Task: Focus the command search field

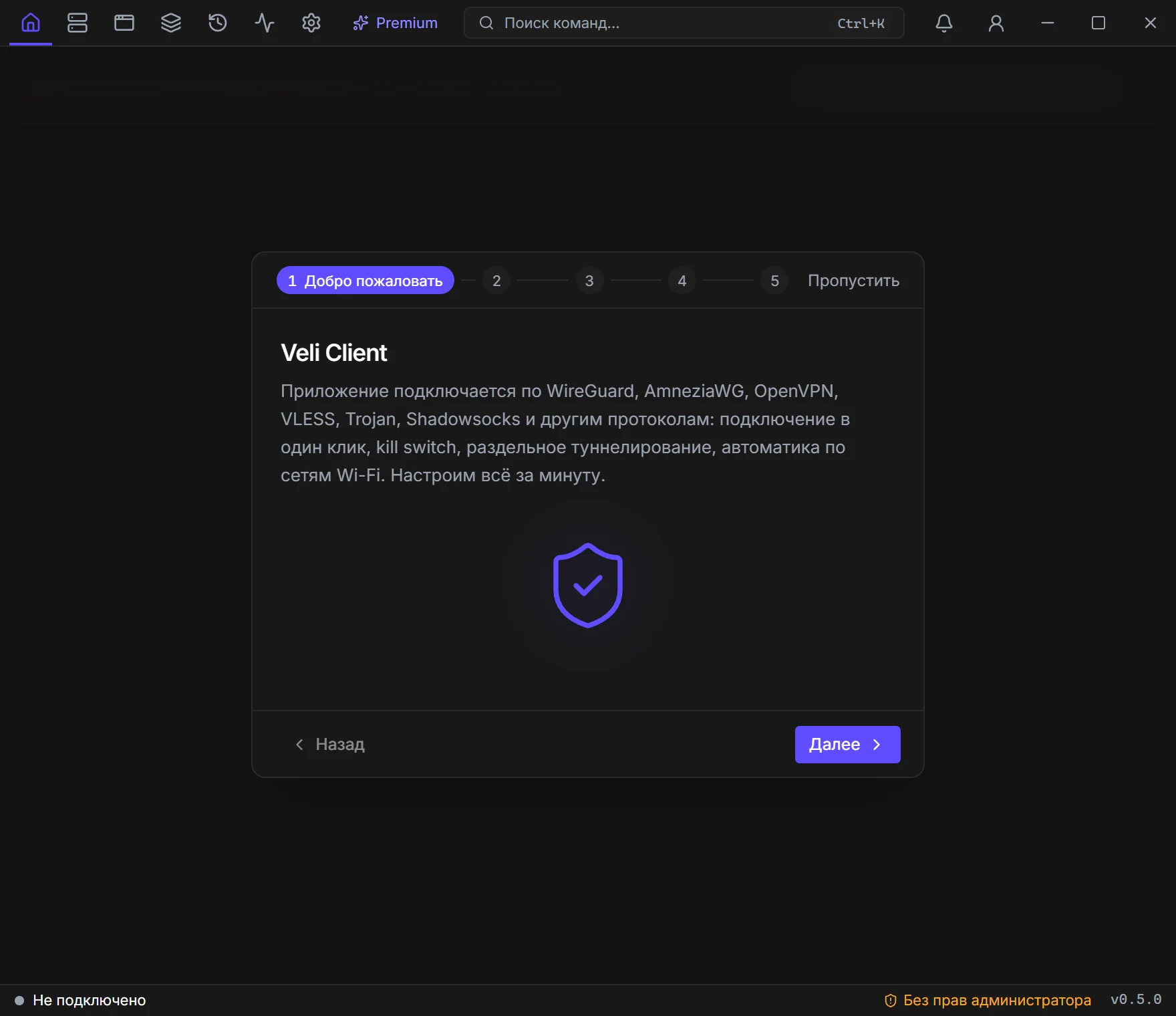Action: click(684, 23)
